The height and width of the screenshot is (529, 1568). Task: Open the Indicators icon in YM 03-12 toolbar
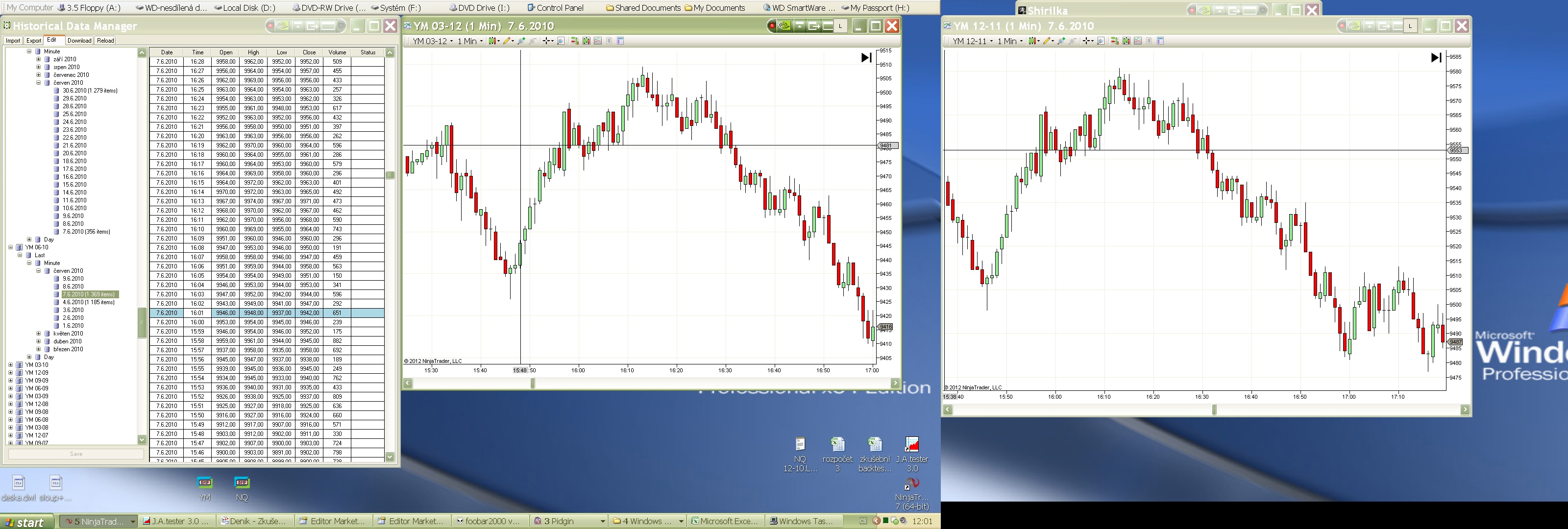pos(598,41)
